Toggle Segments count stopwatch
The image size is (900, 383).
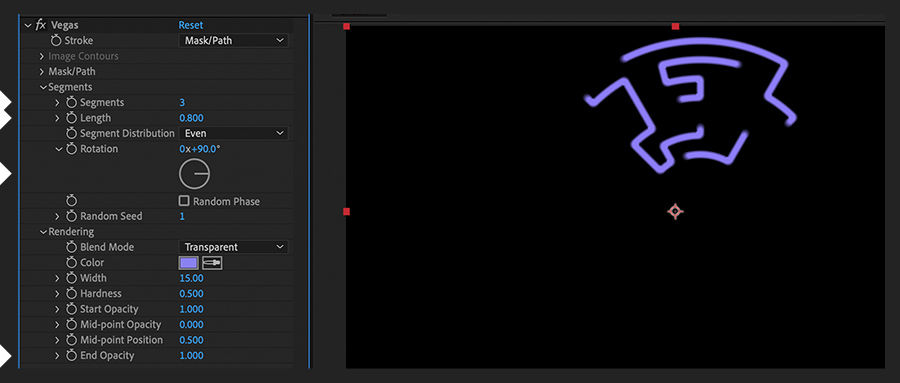(71, 102)
